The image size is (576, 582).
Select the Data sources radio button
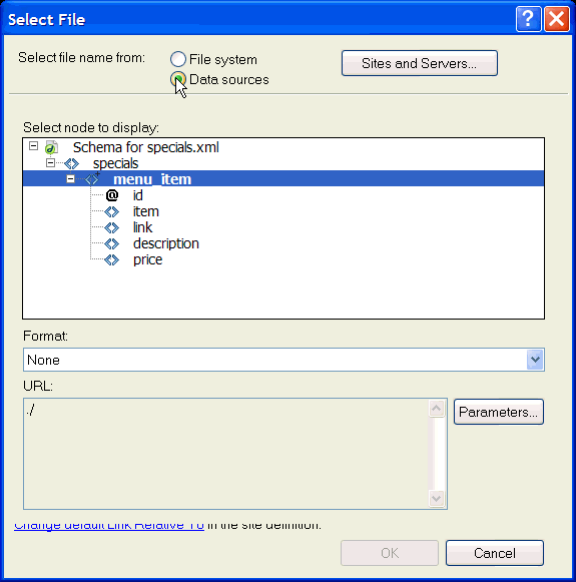tap(178, 79)
